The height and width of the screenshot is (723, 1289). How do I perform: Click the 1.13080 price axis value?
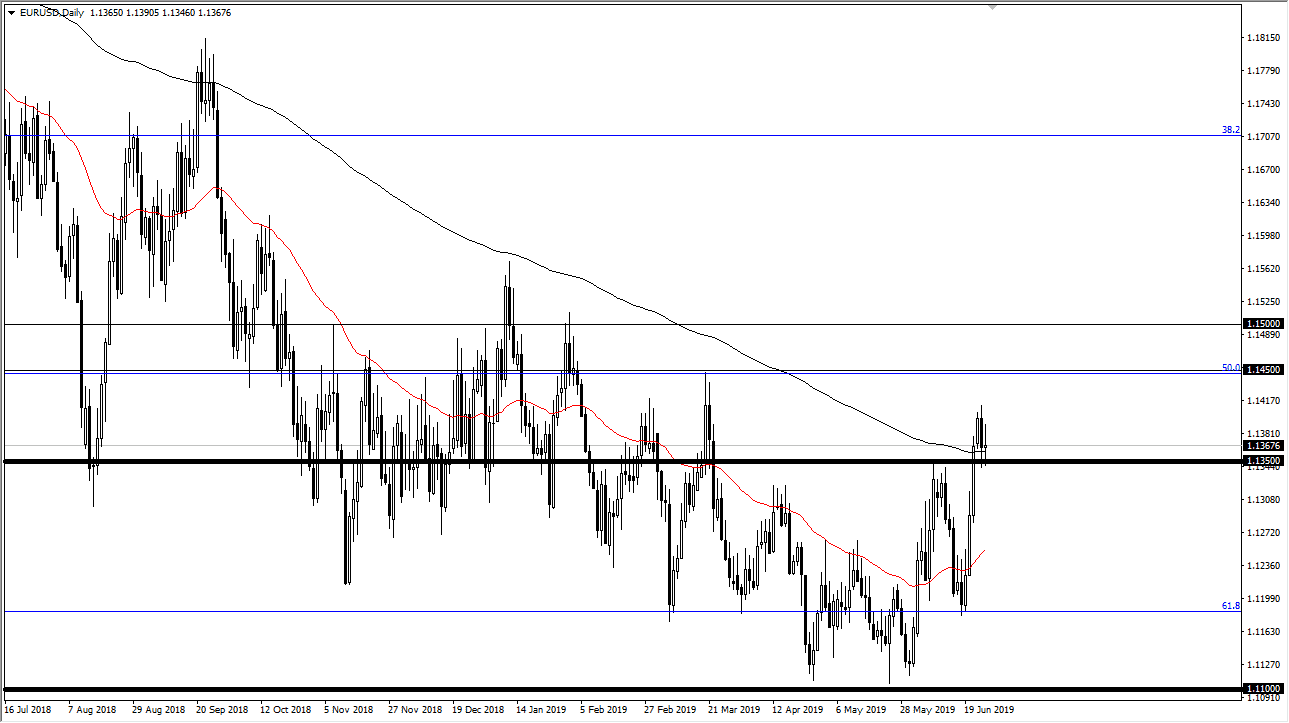(1264, 499)
